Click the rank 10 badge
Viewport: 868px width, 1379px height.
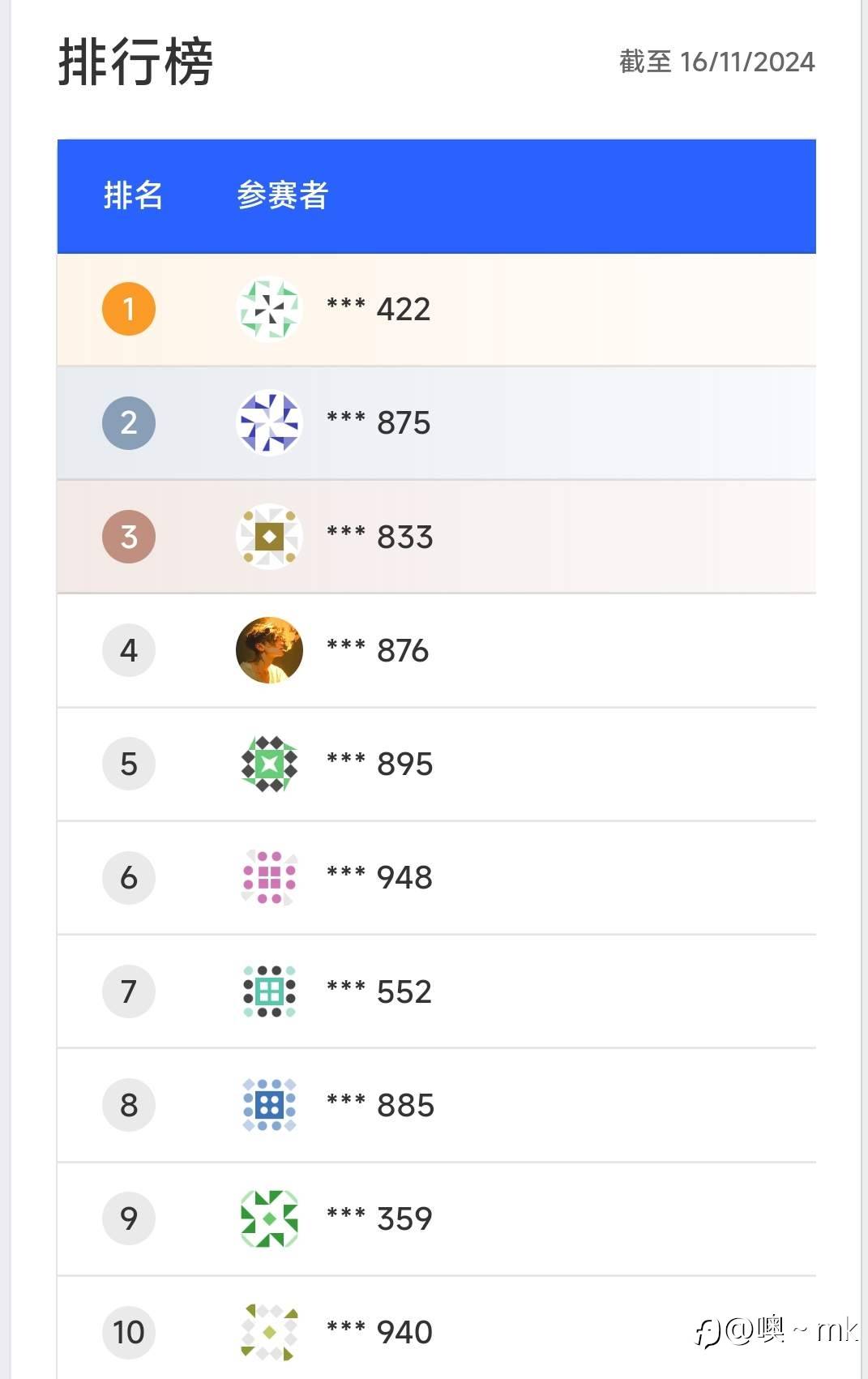pos(129,1331)
